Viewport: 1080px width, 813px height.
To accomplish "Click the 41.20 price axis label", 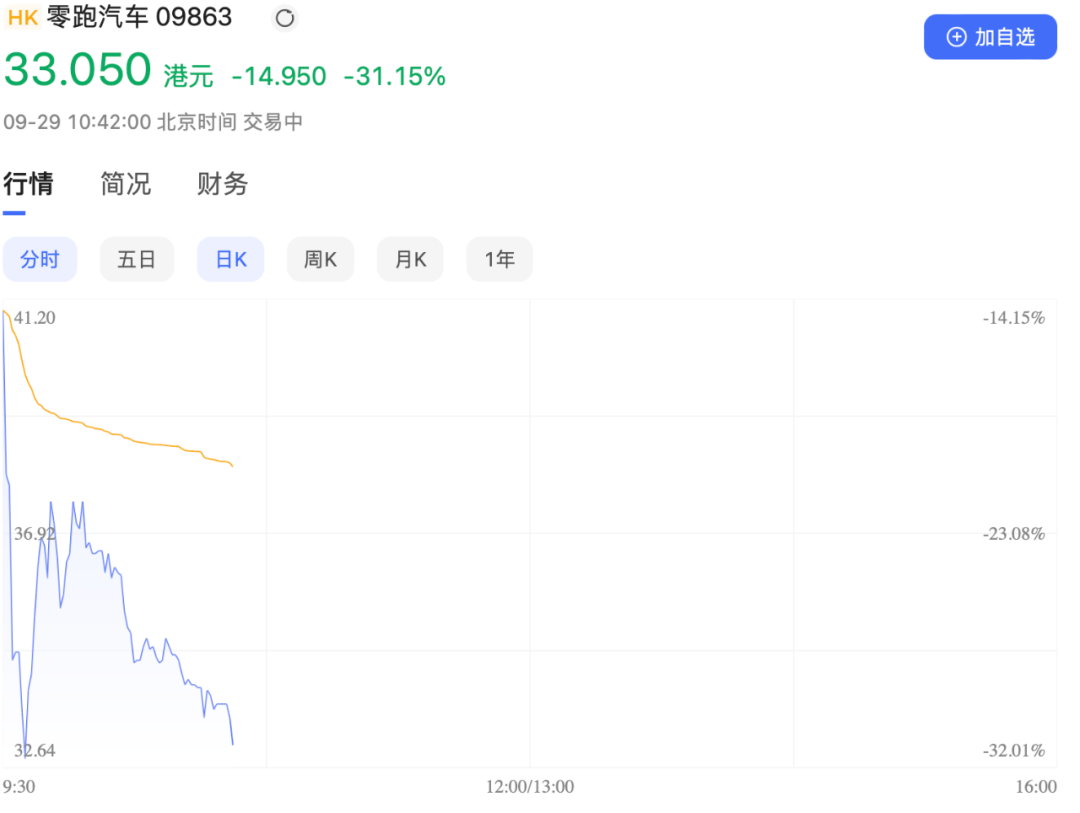I will [35, 318].
